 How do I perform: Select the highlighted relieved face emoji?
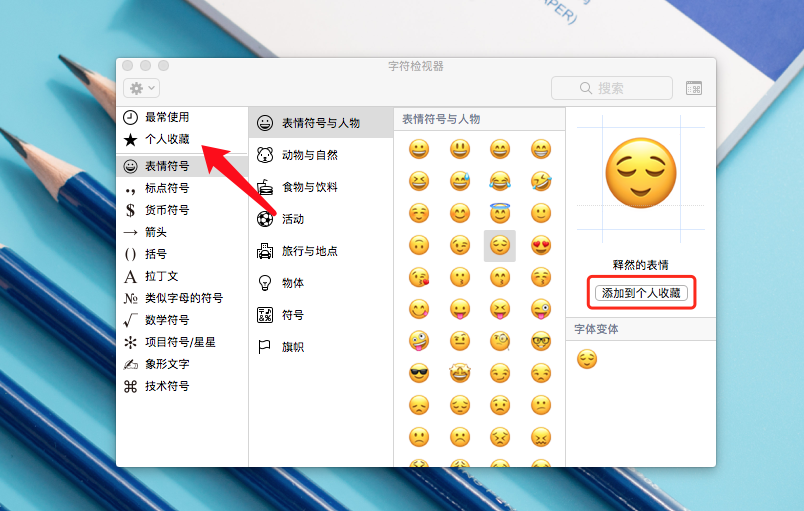click(500, 246)
